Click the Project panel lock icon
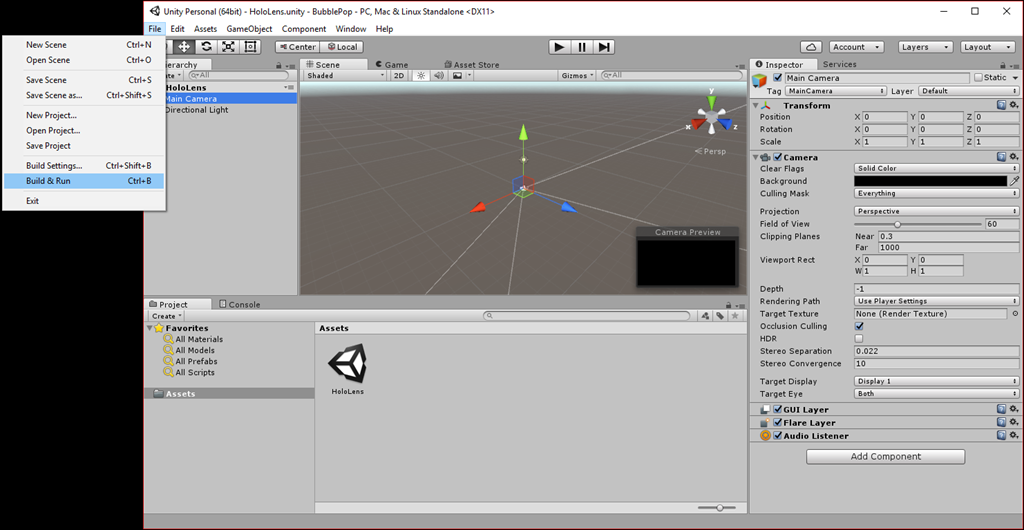The image size is (1024, 530). click(x=729, y=305)
